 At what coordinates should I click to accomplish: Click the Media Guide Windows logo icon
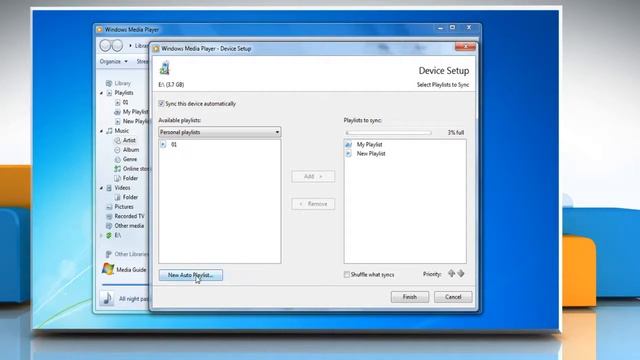(108, 269)
